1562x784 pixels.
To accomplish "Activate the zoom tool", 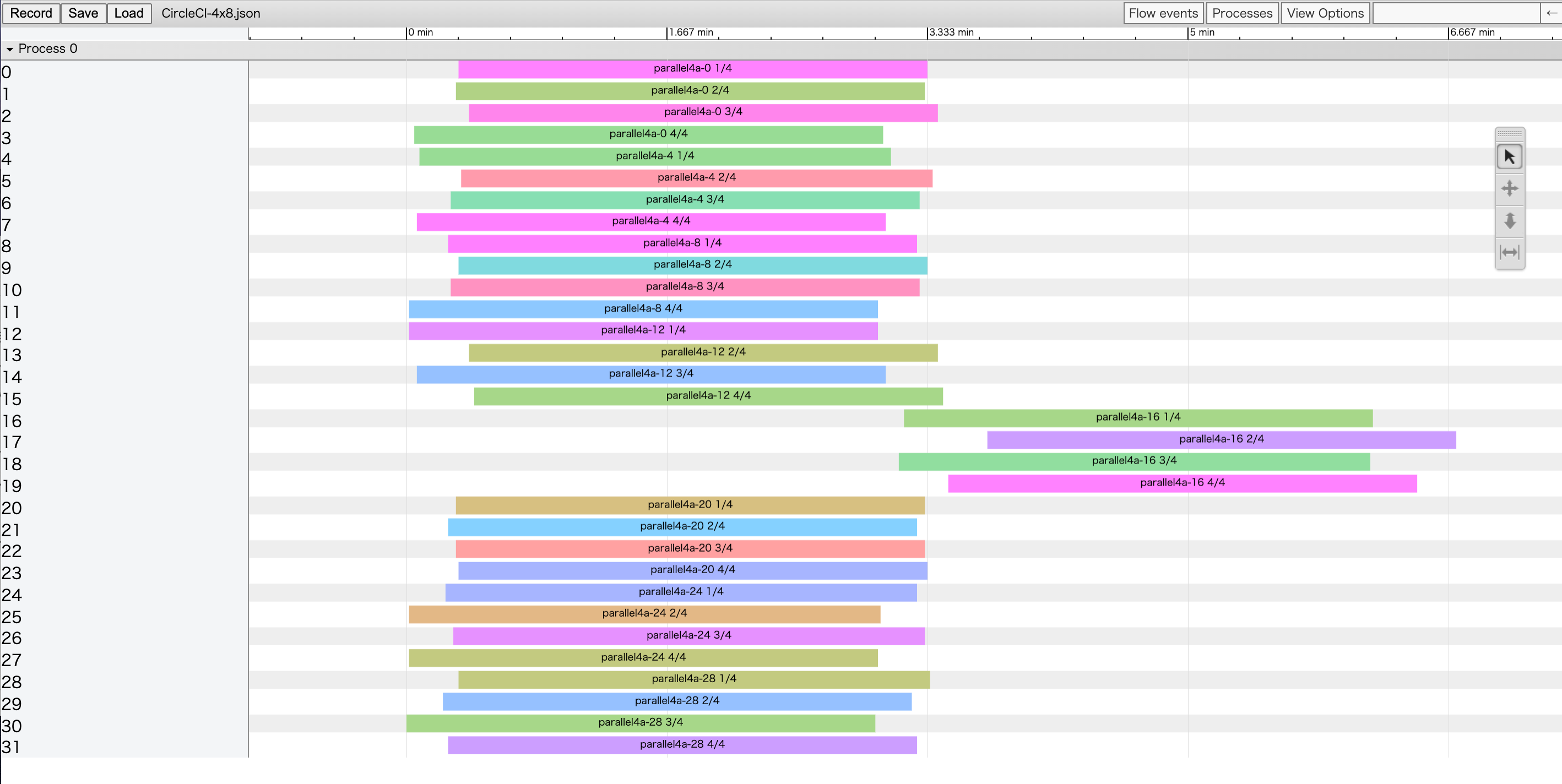I will tap(1509, 220).
